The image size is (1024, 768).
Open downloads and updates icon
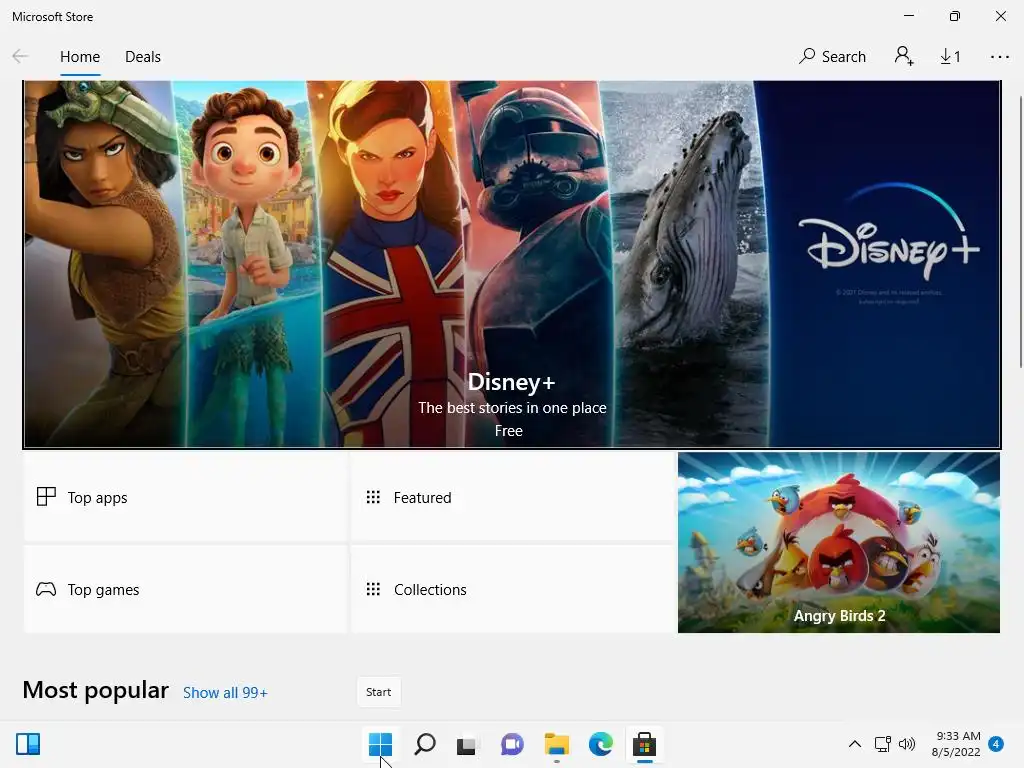[x=950, y=57]
